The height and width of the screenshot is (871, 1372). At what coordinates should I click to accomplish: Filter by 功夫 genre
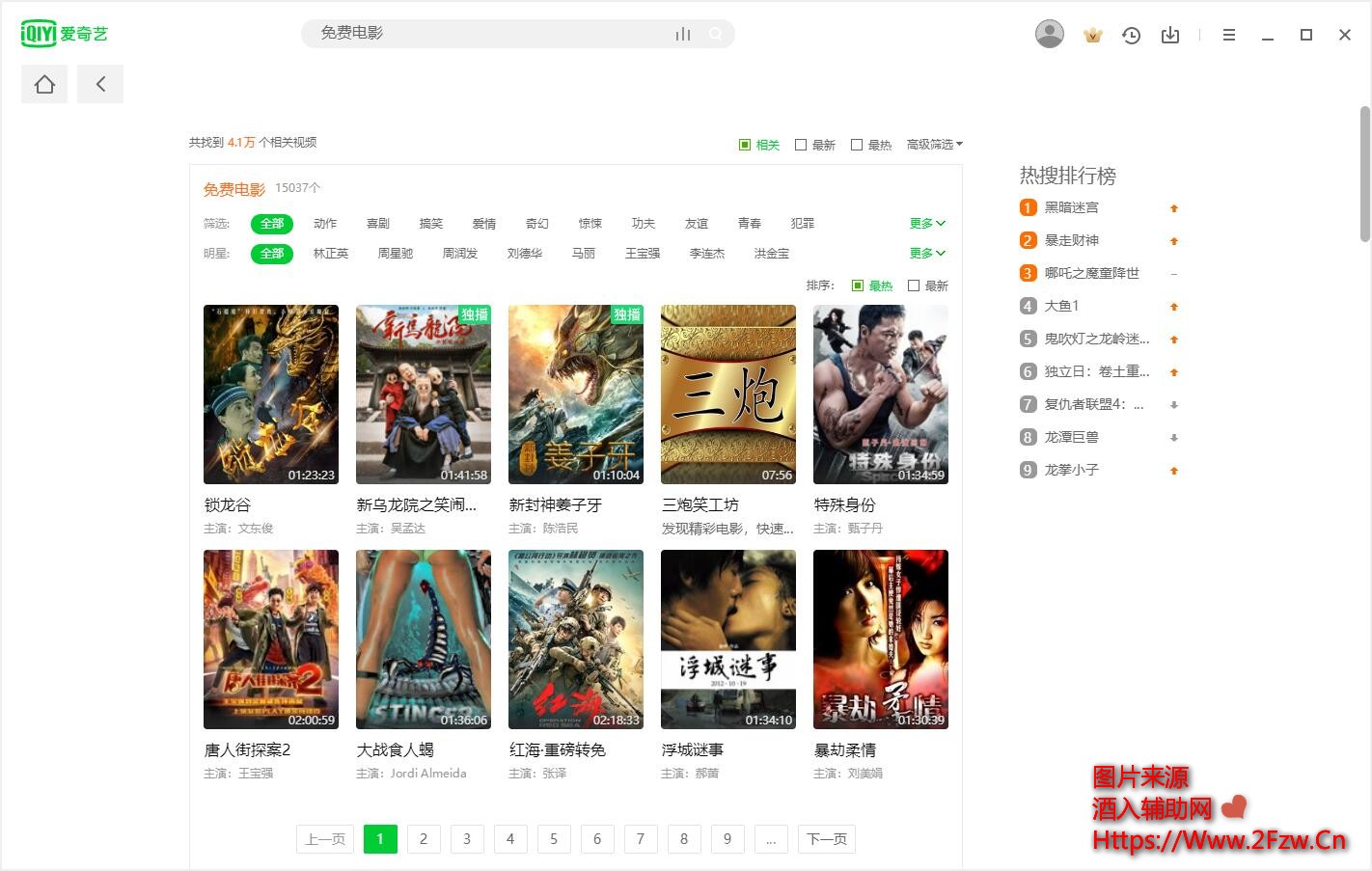click(x=644, y=223)
